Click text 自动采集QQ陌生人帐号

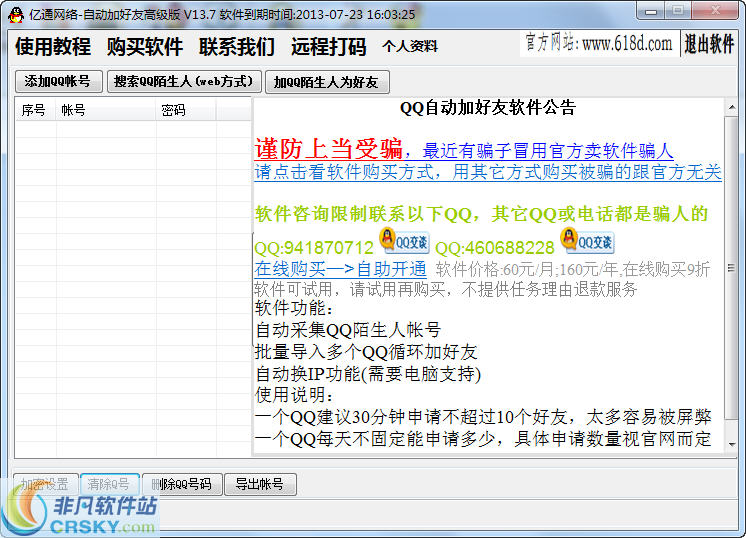click(x=348, y=330)
